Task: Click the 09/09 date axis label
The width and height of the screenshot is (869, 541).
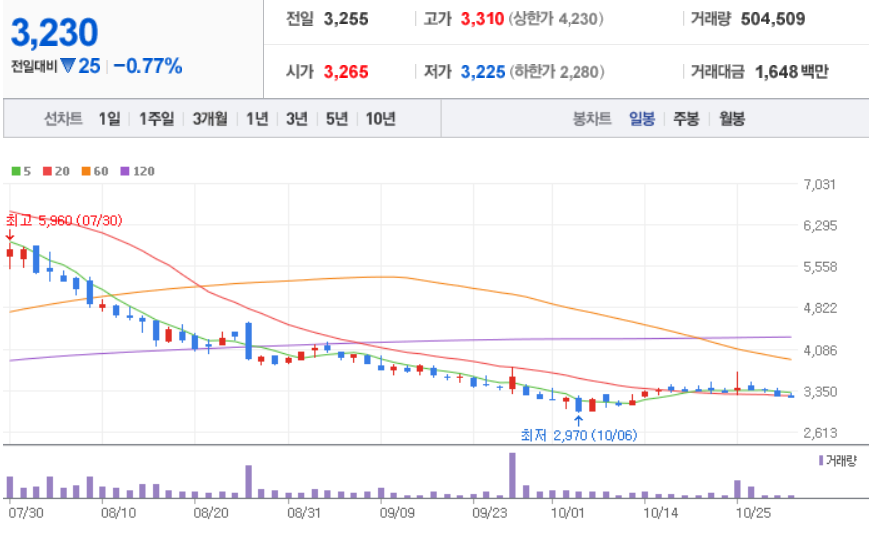Action: coord(397,513)
